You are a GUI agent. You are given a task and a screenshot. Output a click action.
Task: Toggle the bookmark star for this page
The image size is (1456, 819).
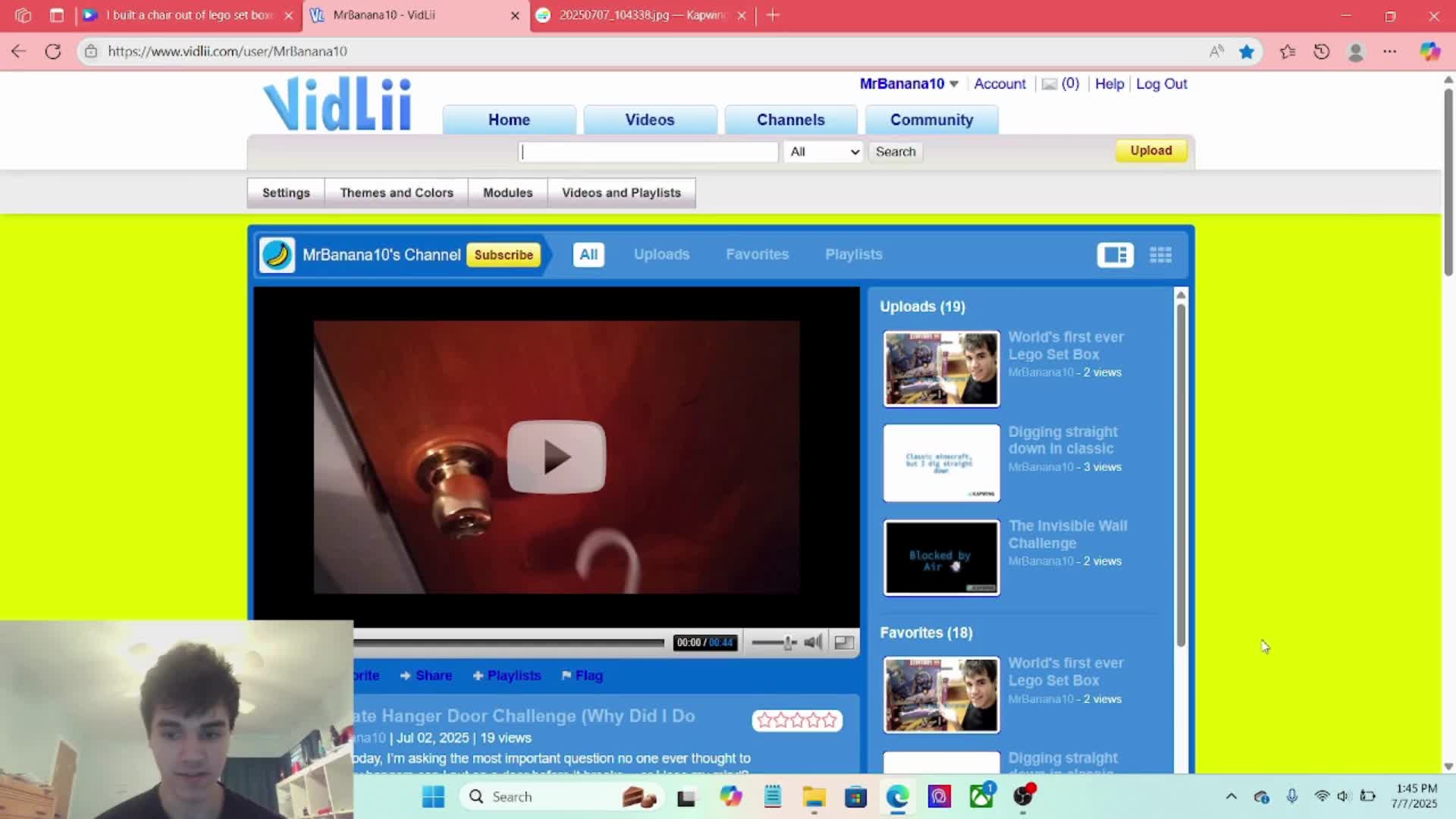(1247, 52)
